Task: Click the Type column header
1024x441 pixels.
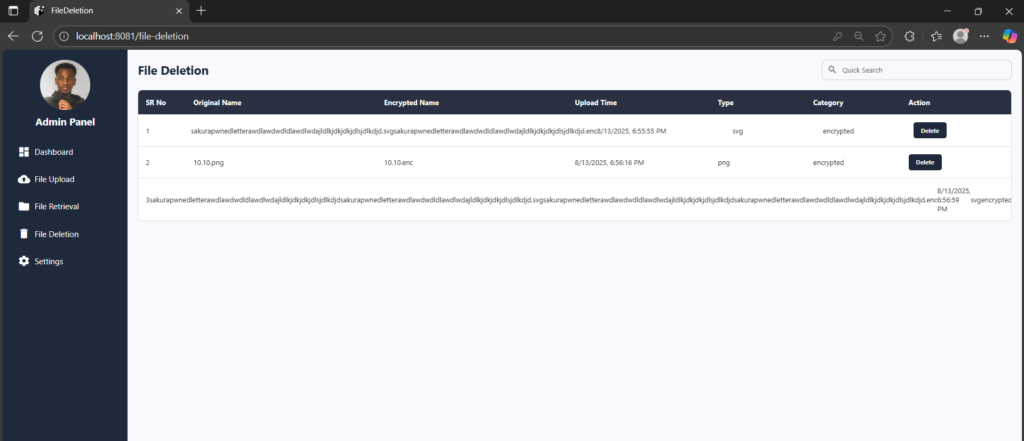Action: (x=726, y=103)
